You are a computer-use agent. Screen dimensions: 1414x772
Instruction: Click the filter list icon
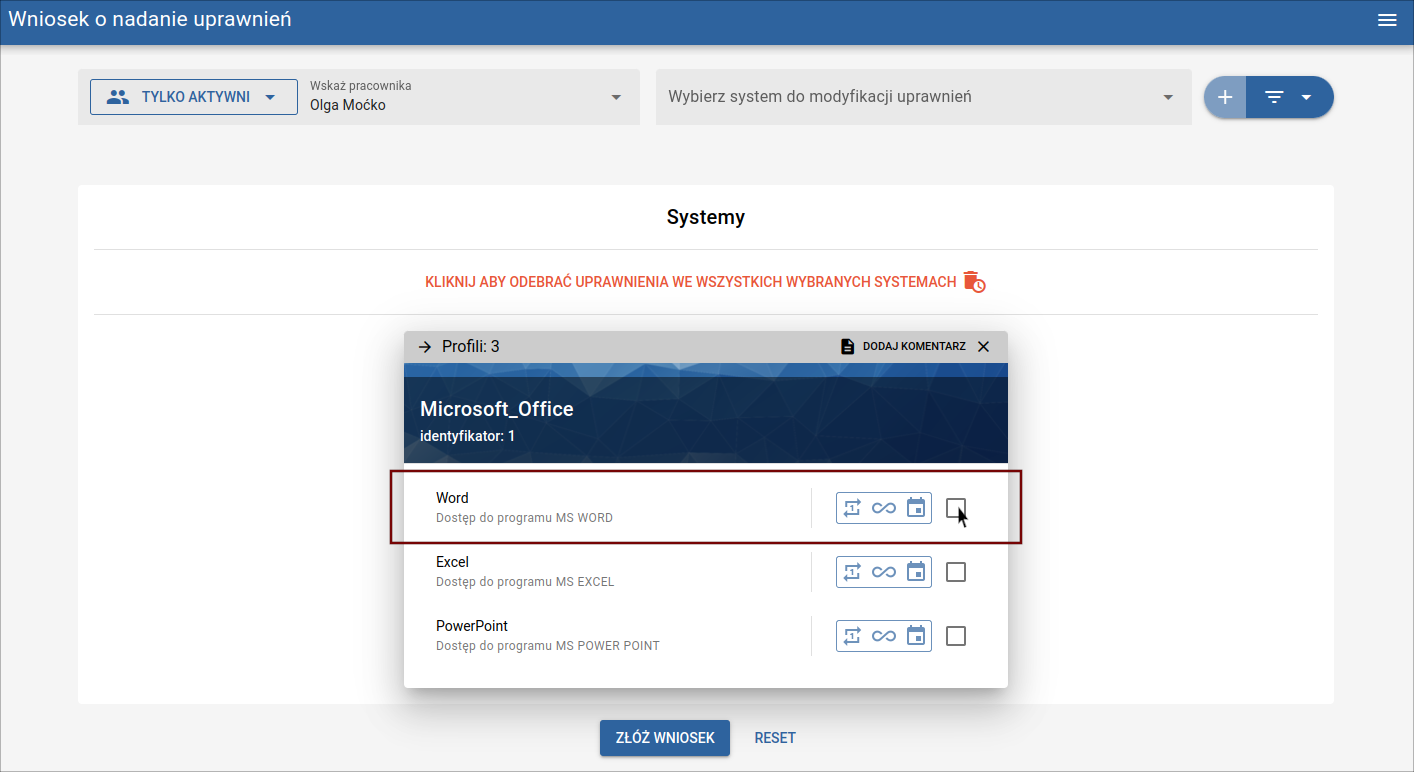coord(1274,97)
